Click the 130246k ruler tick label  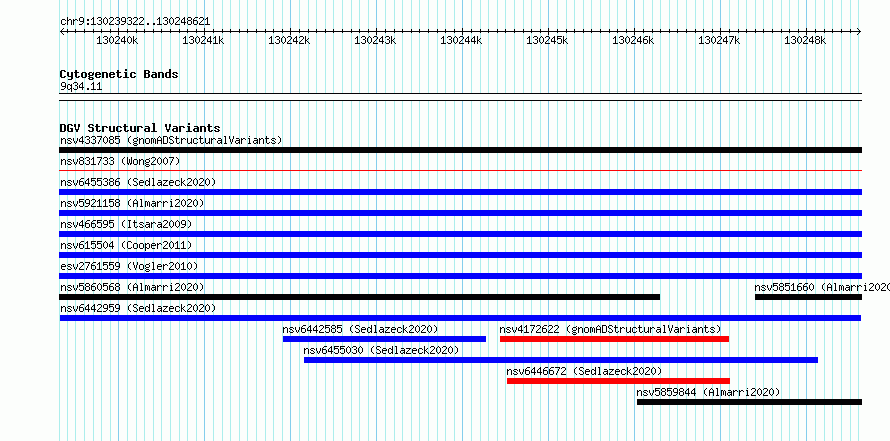pos(633,40)
